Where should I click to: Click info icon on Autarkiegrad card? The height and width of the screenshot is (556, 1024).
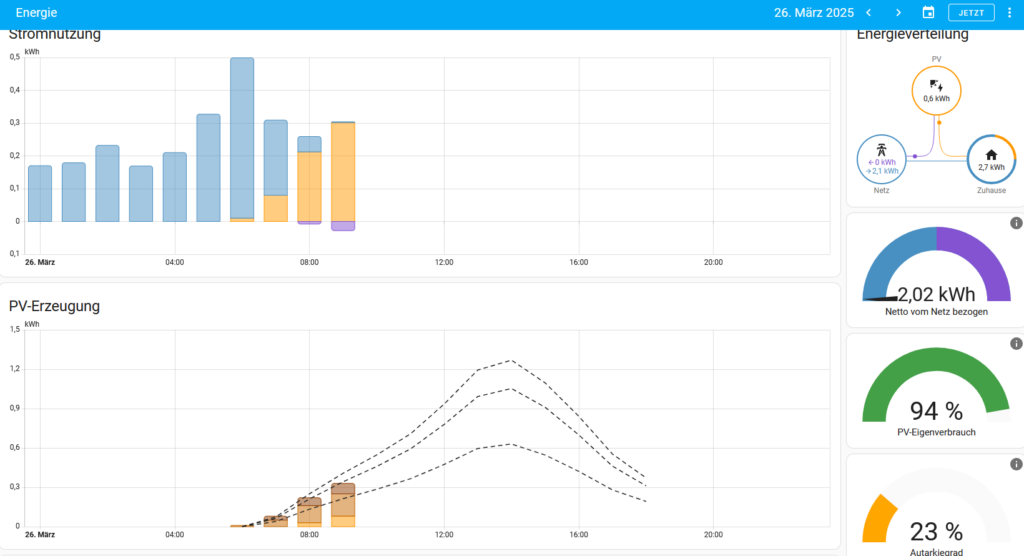(1016, 465)
